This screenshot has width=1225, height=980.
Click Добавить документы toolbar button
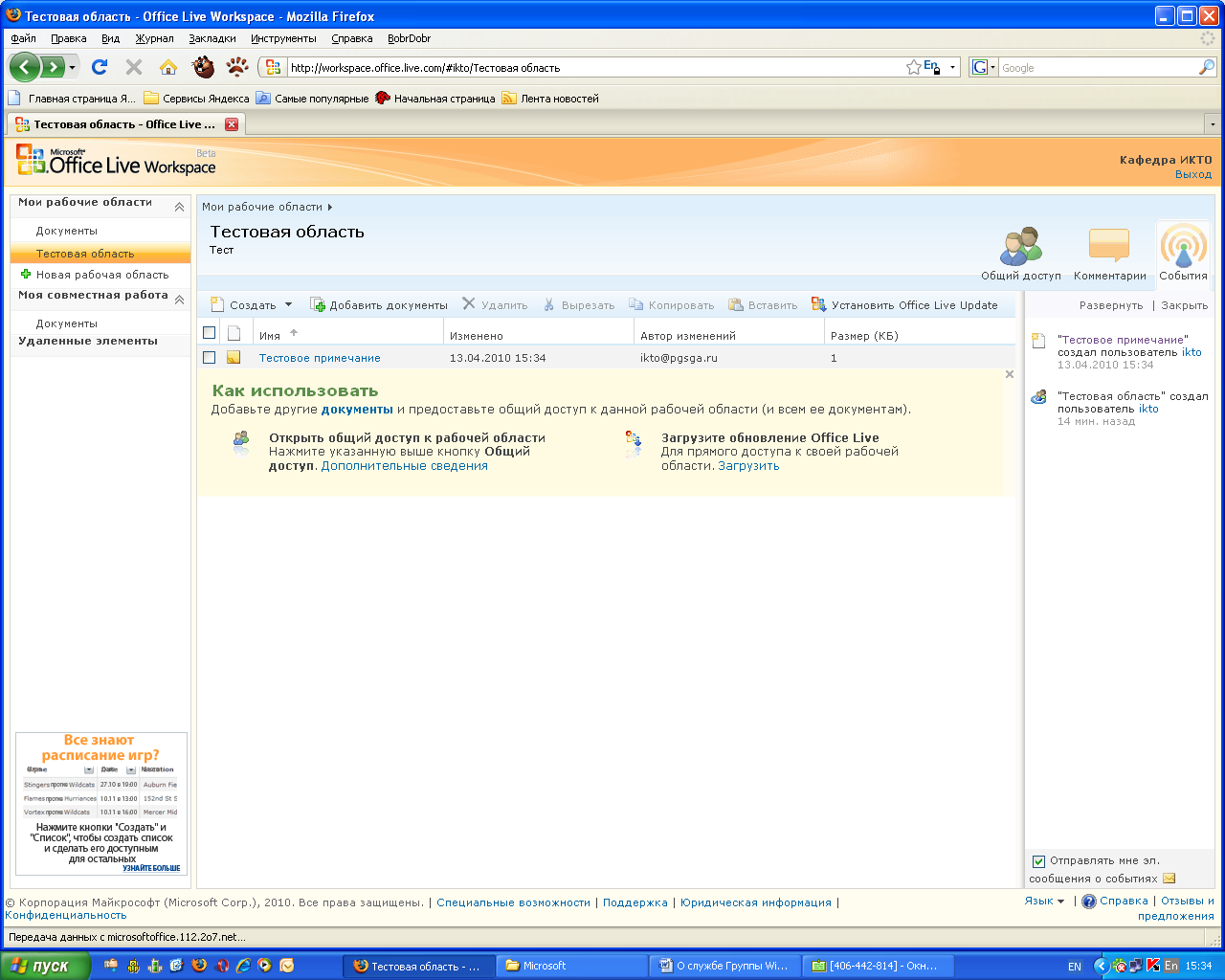379,305
